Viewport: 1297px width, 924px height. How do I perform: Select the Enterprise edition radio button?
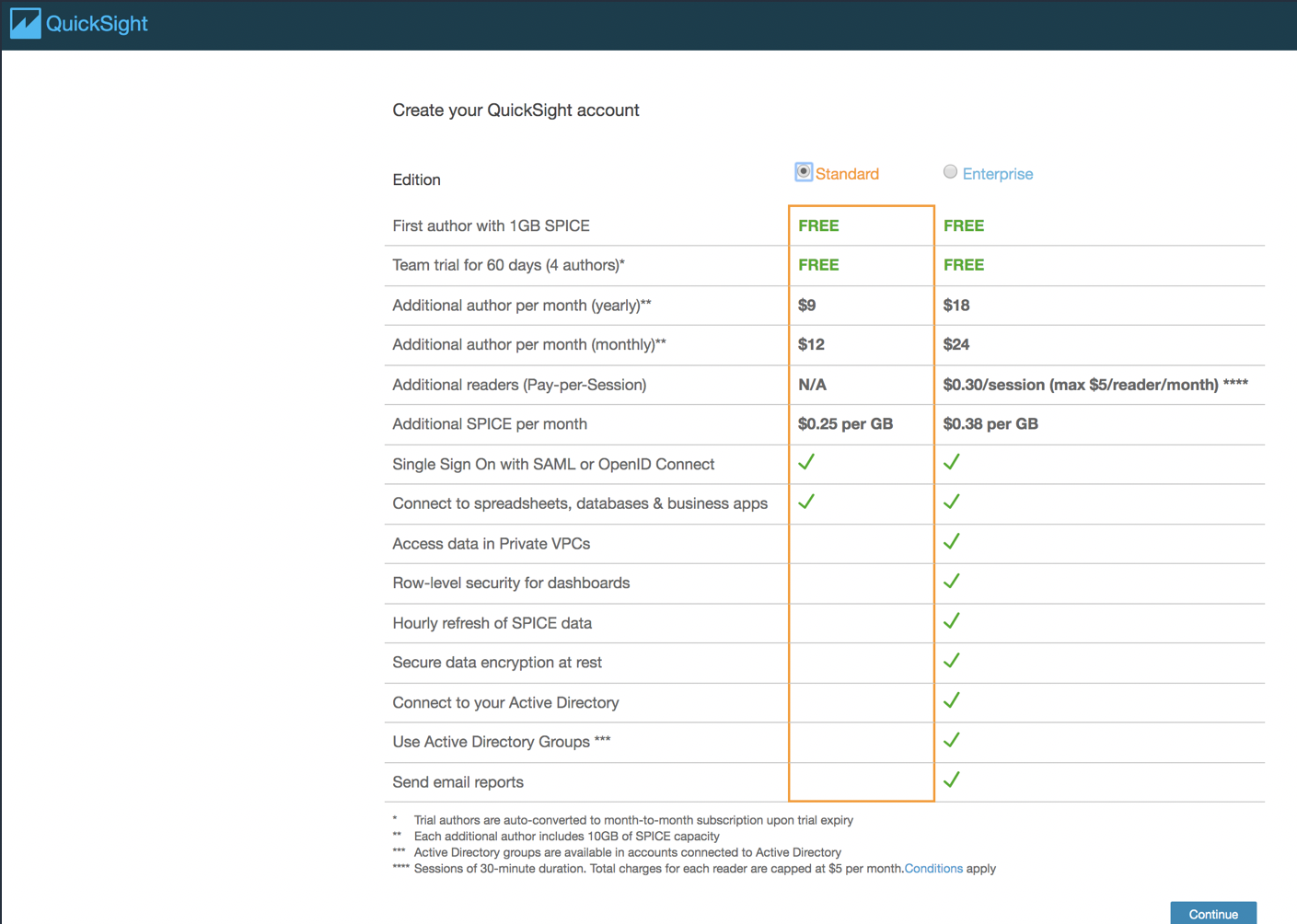coord(950,172)
